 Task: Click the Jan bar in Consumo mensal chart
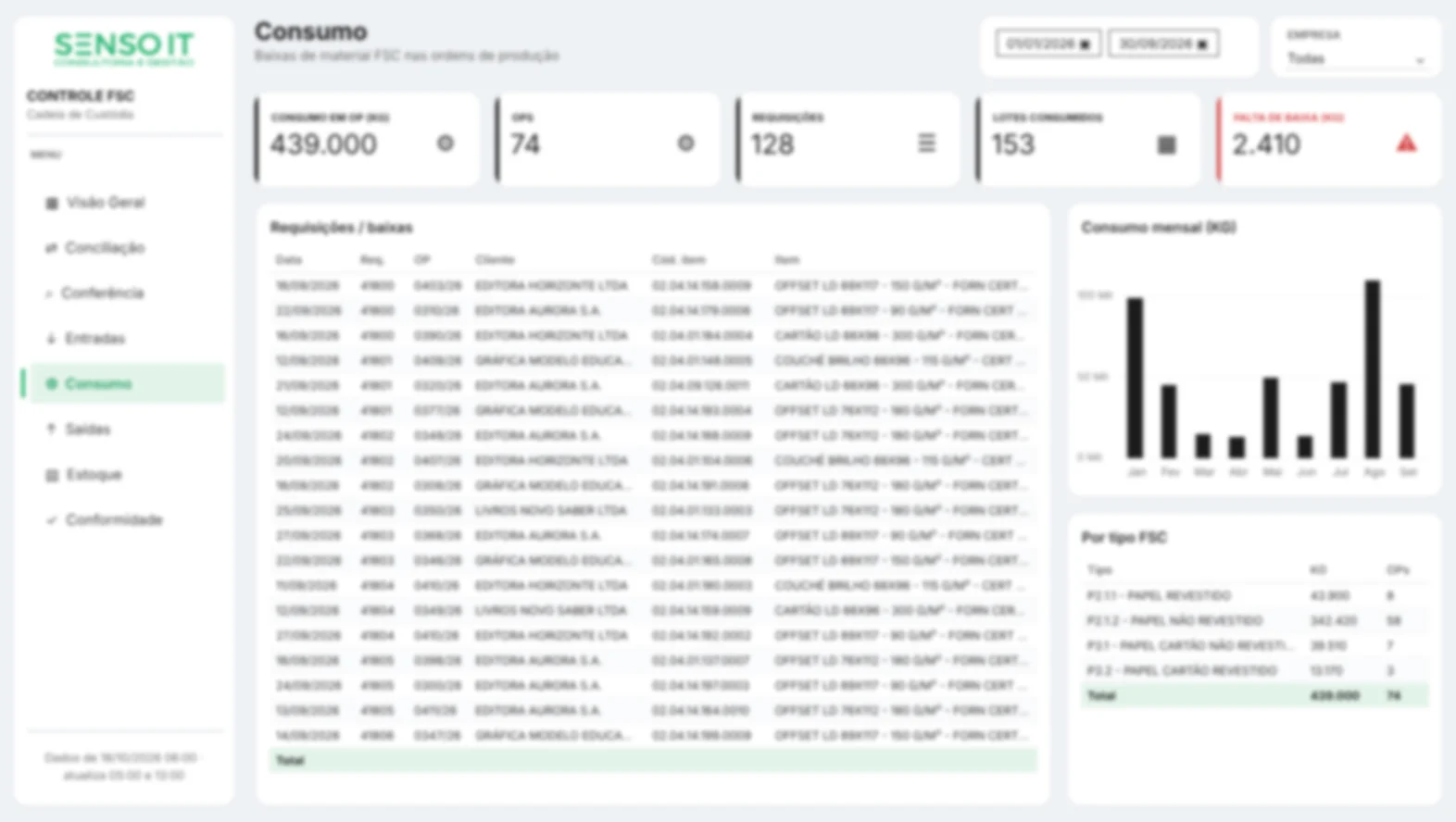[x=1135, y=378]
